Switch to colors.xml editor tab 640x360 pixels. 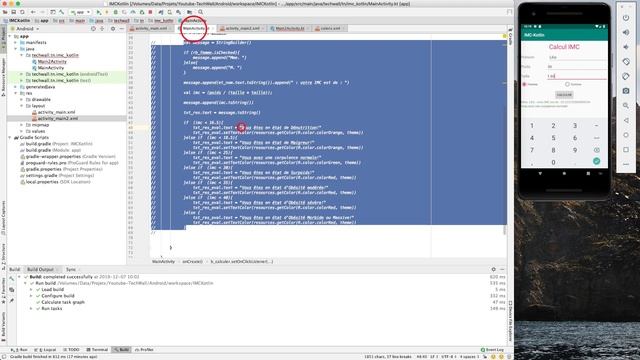click(330, 29)
